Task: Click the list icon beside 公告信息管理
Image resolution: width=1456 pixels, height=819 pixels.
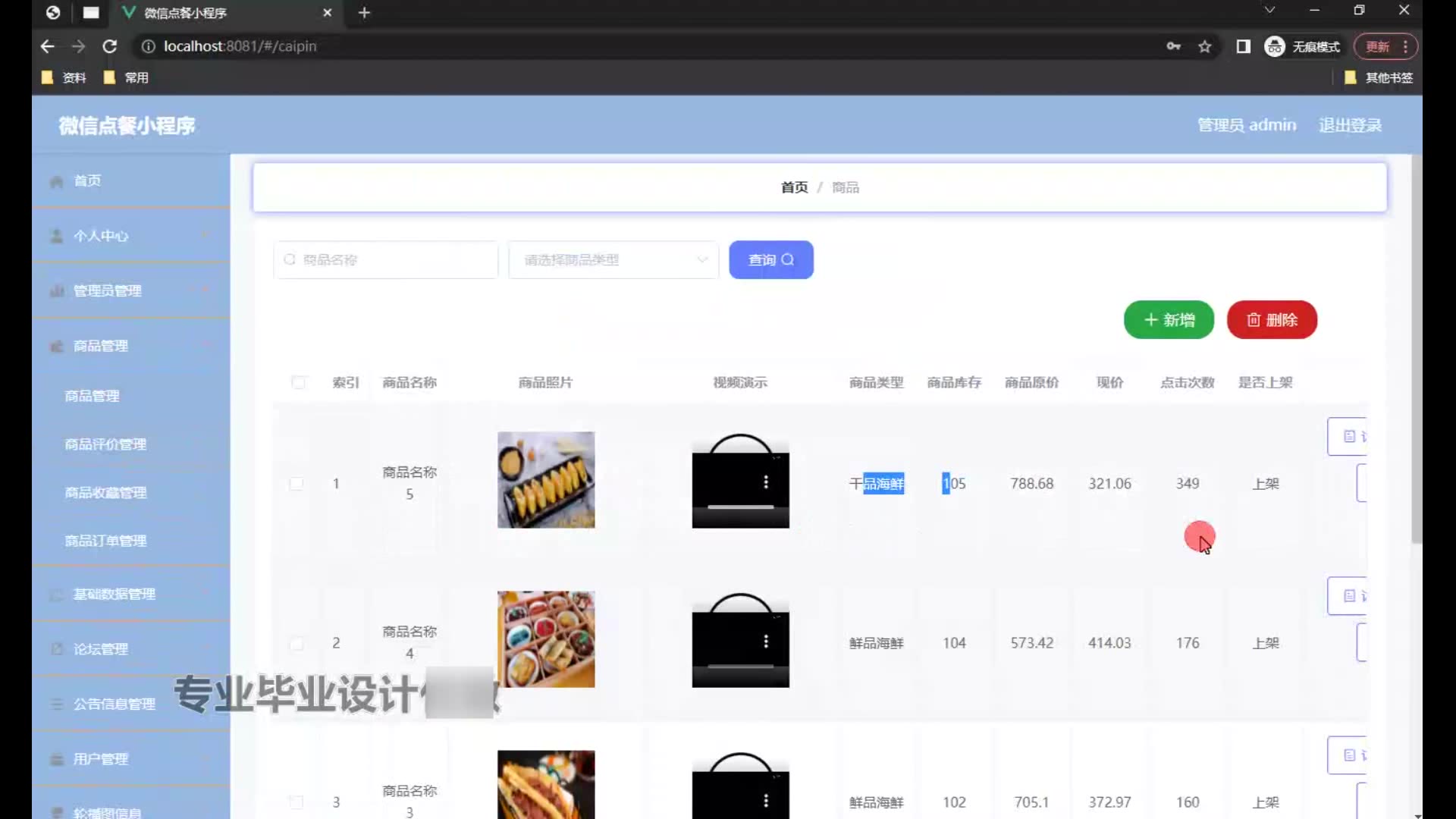Action: [56, 704]
